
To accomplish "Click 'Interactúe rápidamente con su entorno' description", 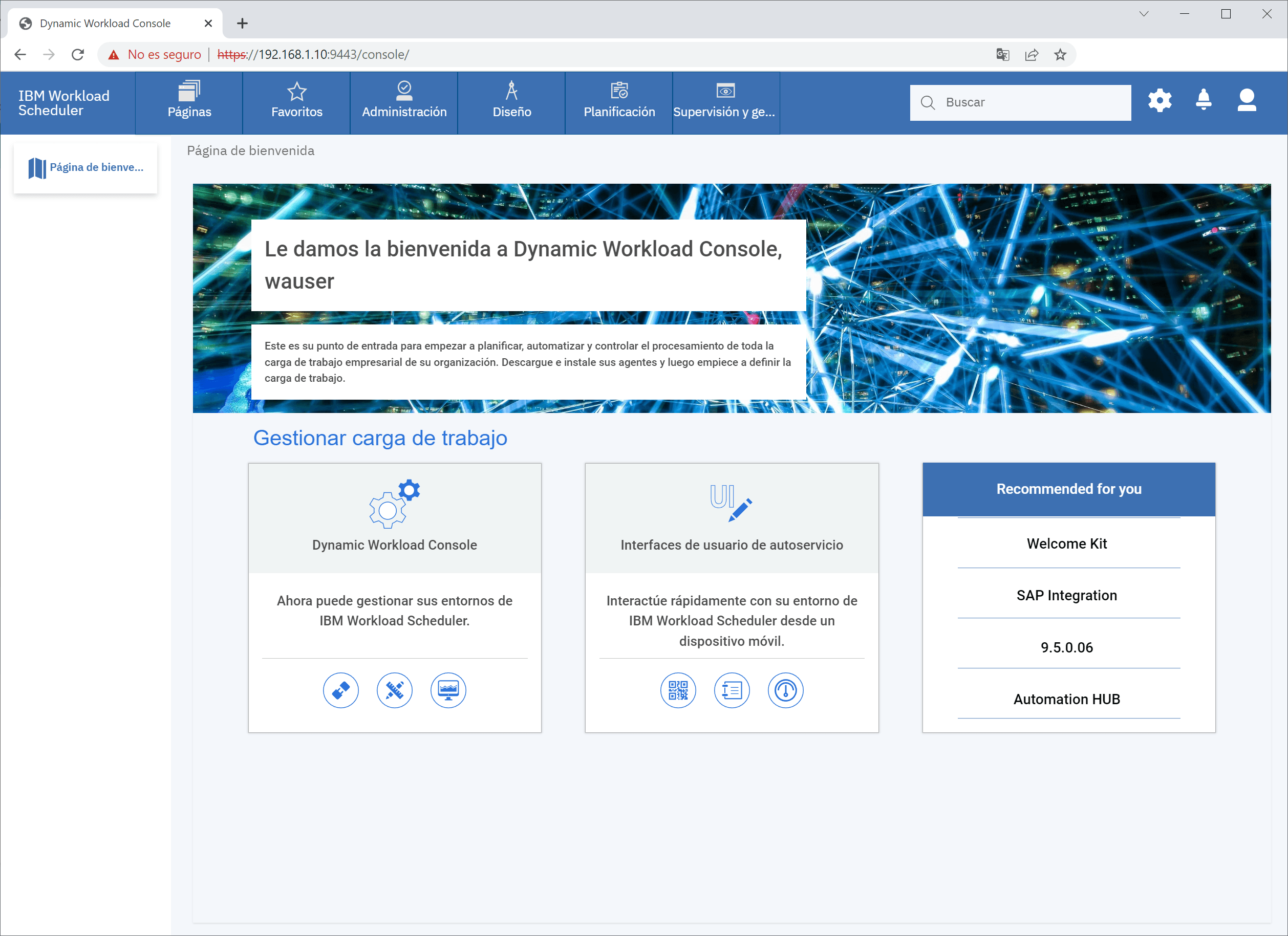I will (732, 621).
